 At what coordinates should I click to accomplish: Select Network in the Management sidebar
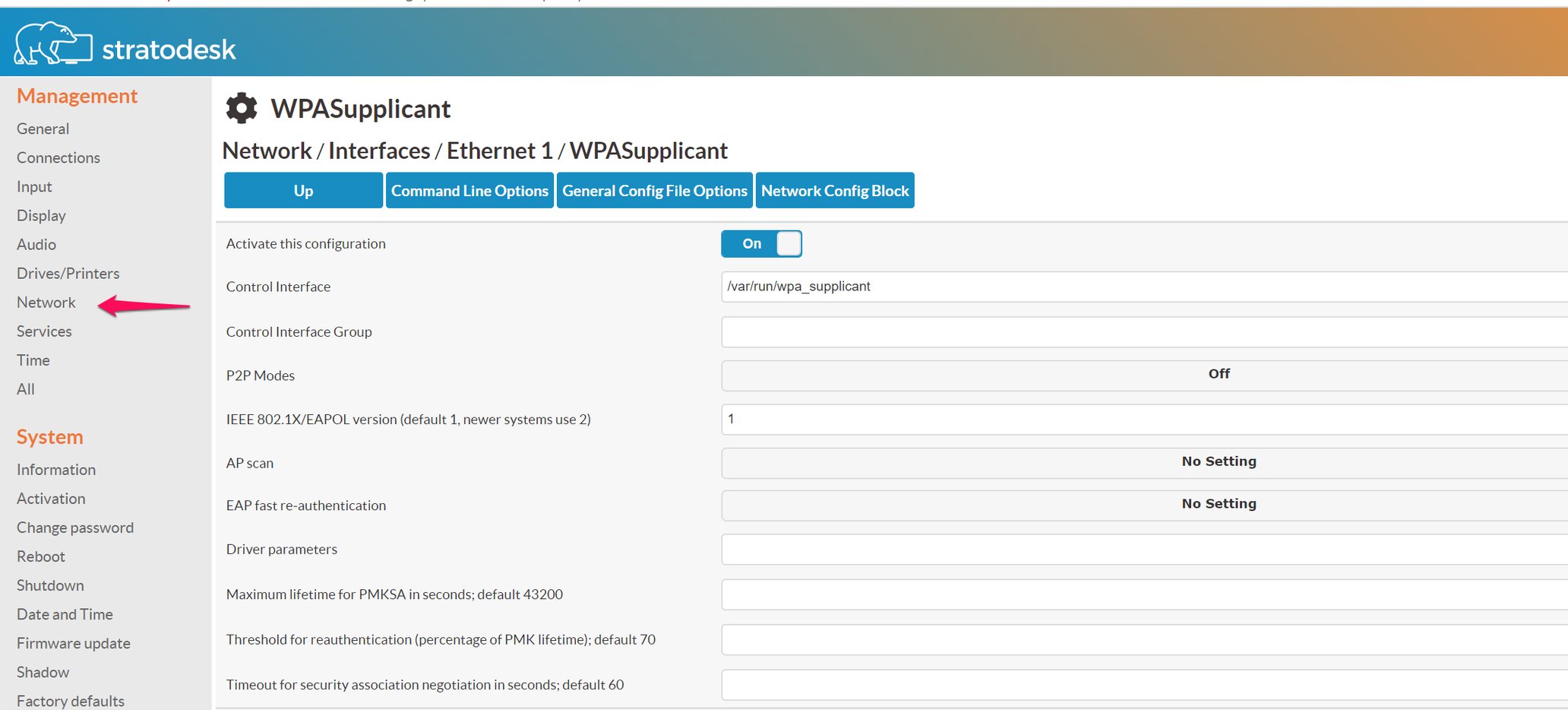pyautogui.click(x=46, y=302)
